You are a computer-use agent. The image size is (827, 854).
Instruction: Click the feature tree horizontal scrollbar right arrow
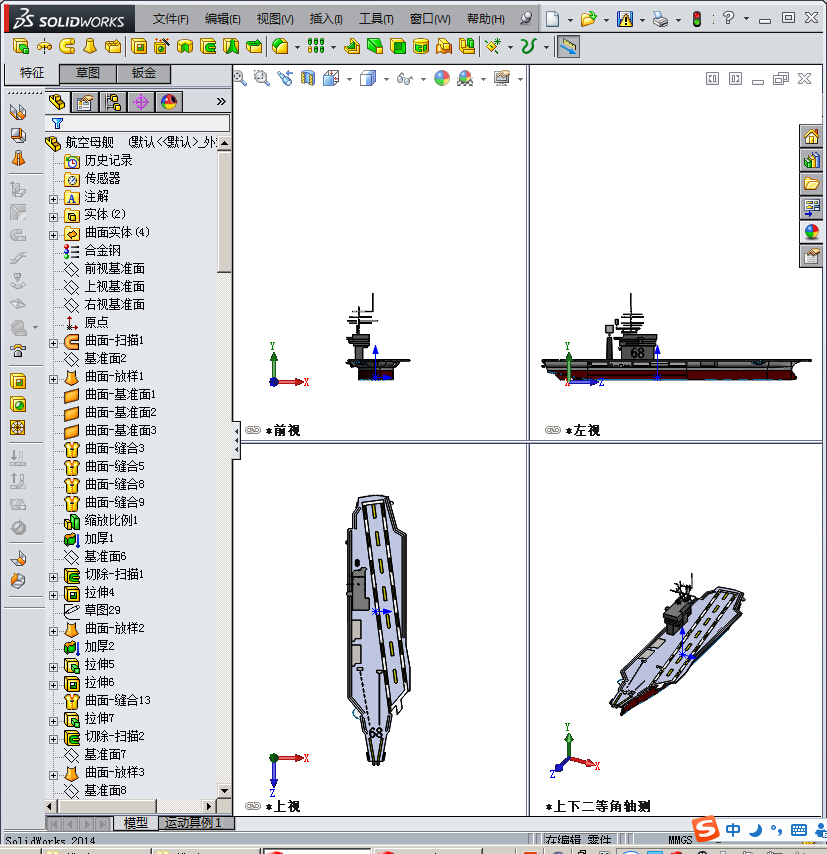[209, 806]
